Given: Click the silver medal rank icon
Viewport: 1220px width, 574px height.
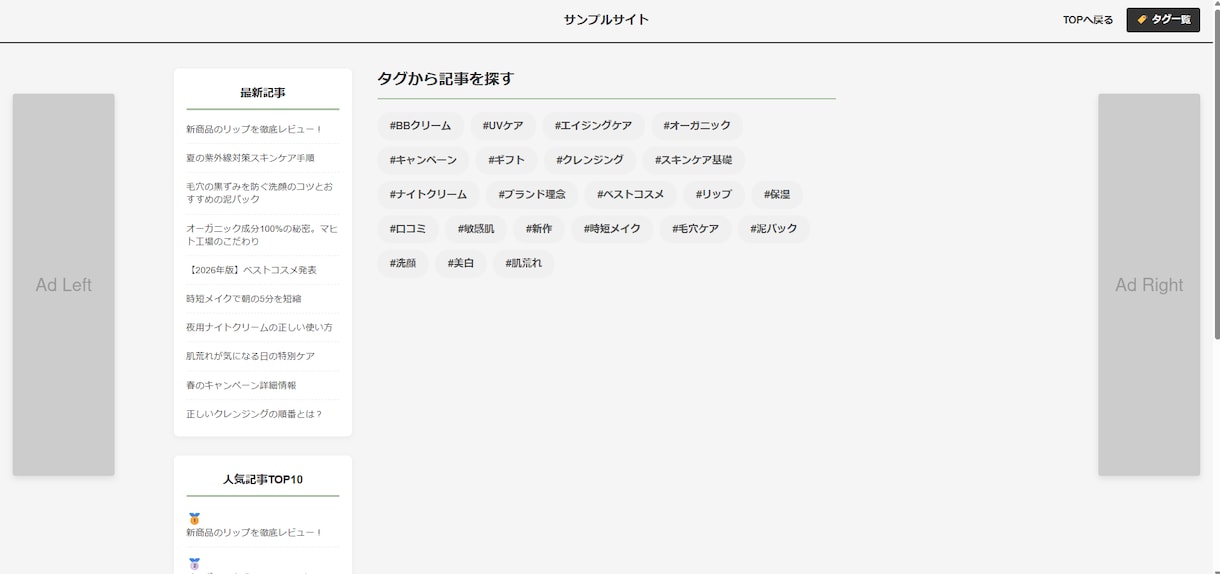Looking at the screenshot, I should click(194, 565).
